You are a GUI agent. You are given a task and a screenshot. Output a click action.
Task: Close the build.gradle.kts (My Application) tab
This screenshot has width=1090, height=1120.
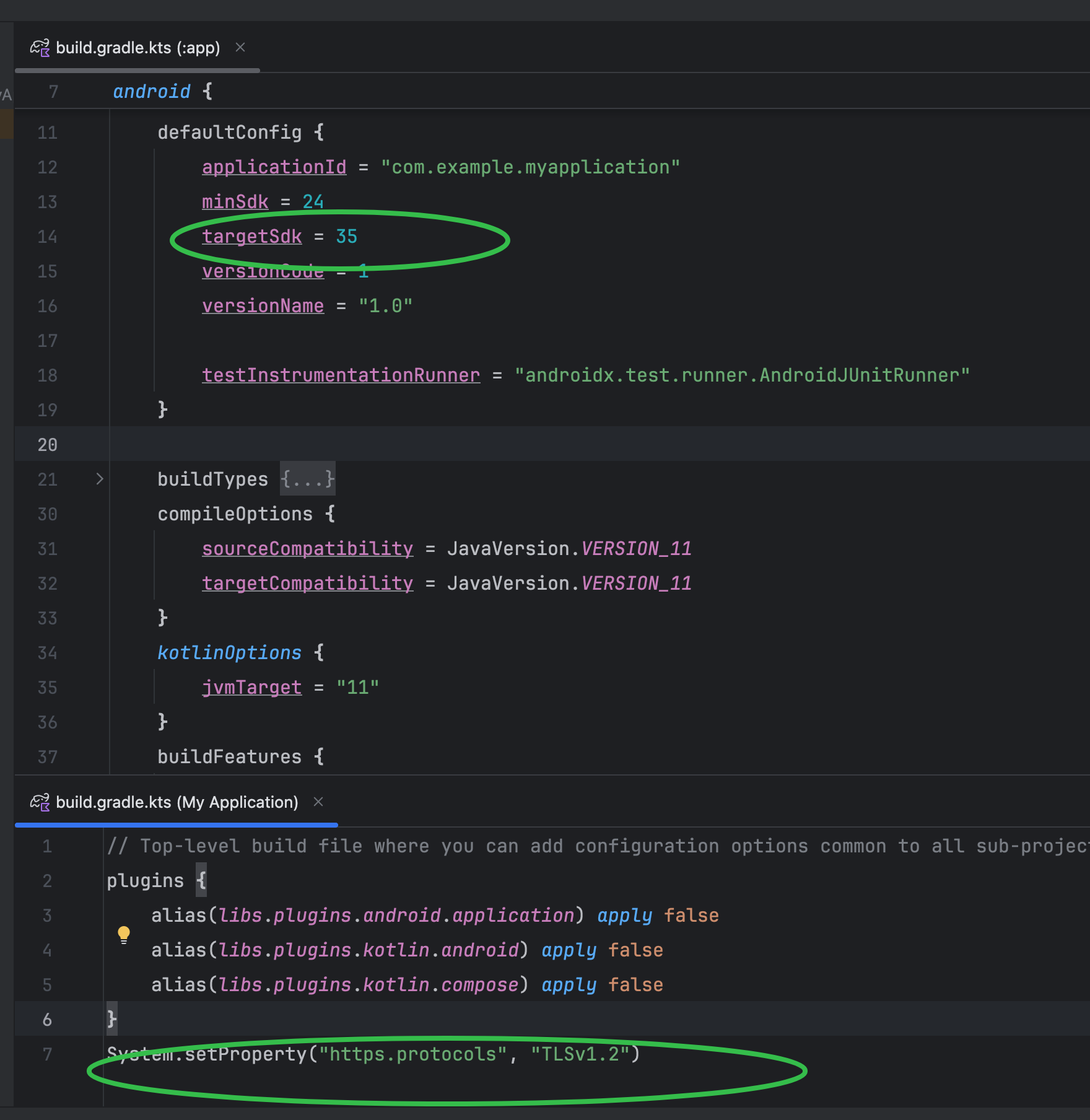click(x=318, y=802)
